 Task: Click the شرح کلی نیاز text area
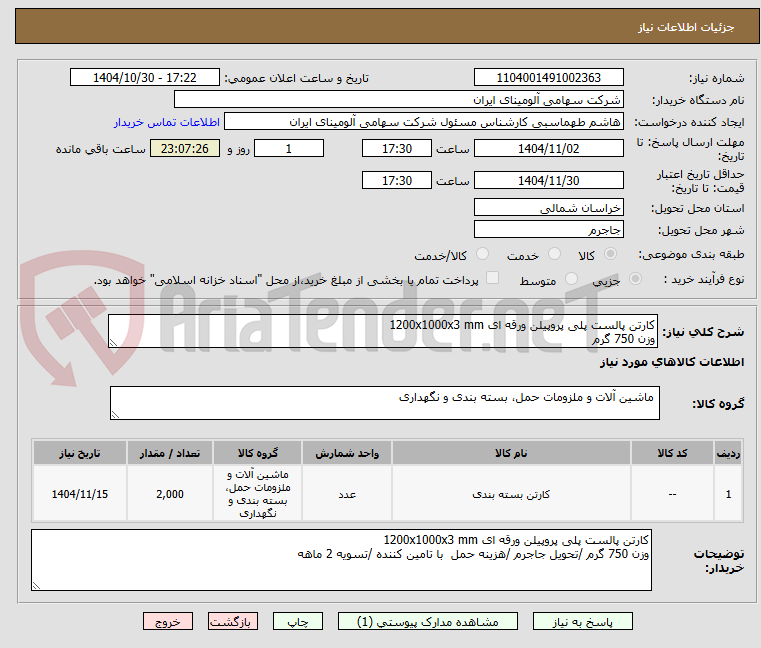382,331
